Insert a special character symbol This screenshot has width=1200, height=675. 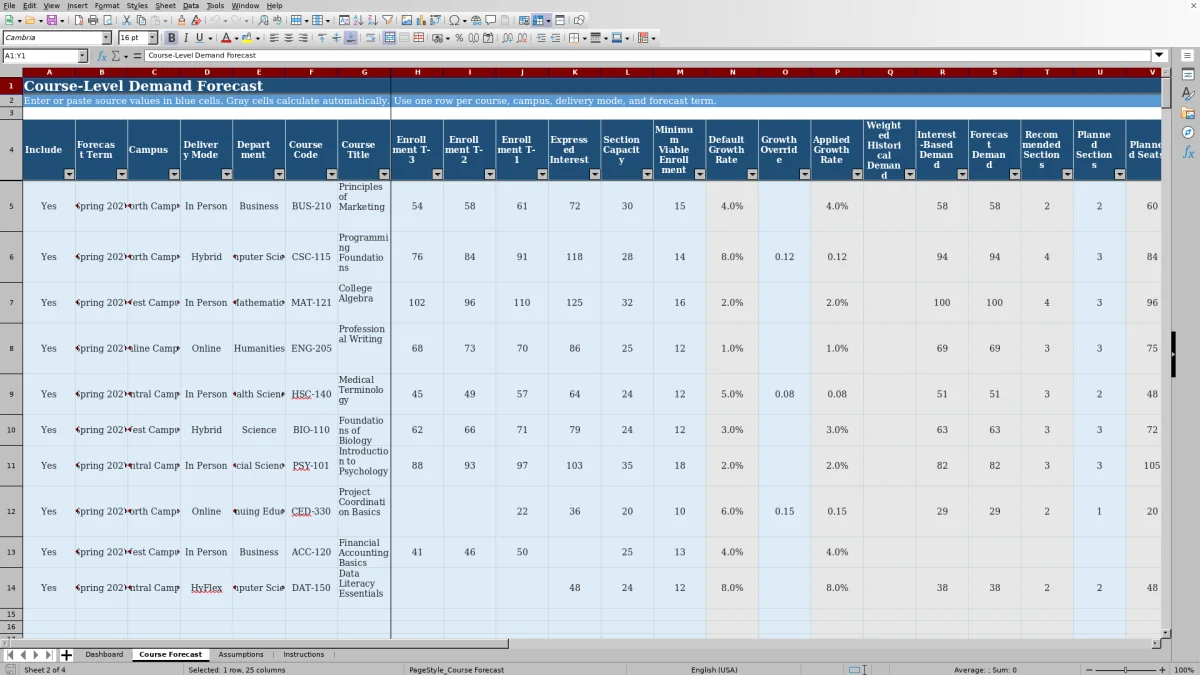455,20
